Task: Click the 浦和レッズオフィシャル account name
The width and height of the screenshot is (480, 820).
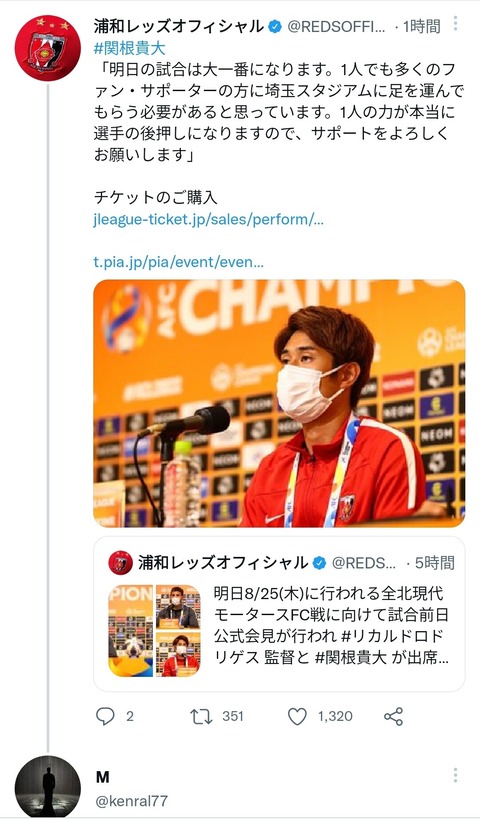Action: 179,26
